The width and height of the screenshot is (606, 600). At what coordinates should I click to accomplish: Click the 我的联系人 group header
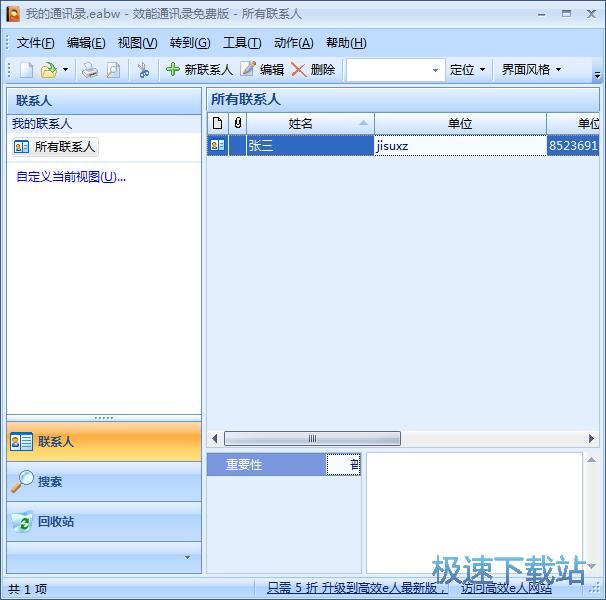[x=104, y=124]
